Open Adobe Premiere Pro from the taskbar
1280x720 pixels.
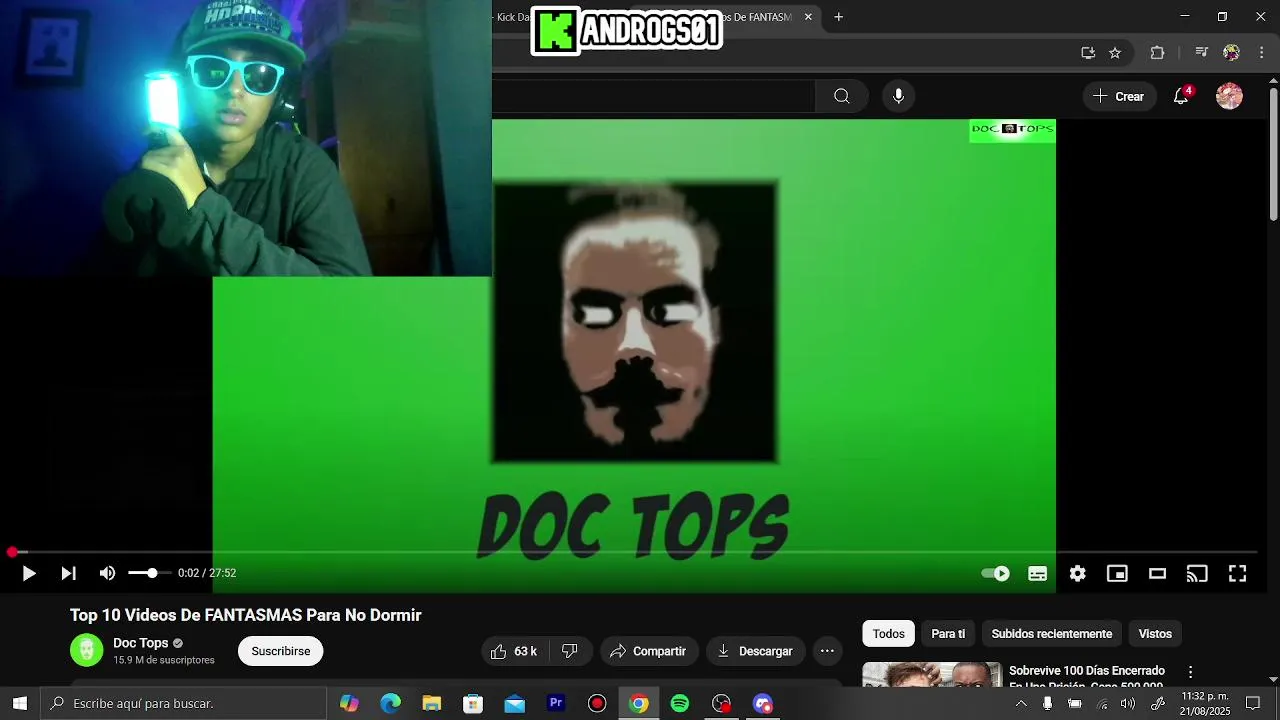pyautogui.click(x=556, y=703)
